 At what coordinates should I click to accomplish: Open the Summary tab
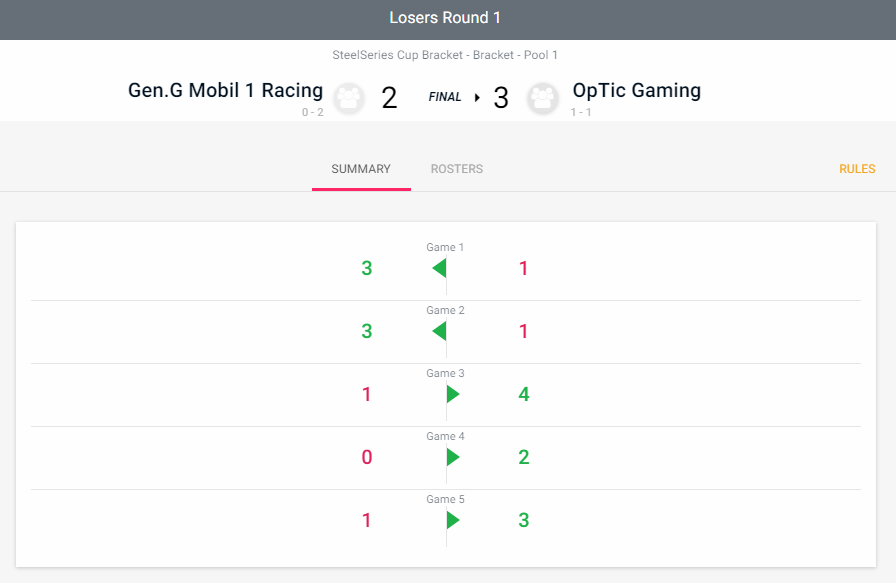click(x=361, y=169)
